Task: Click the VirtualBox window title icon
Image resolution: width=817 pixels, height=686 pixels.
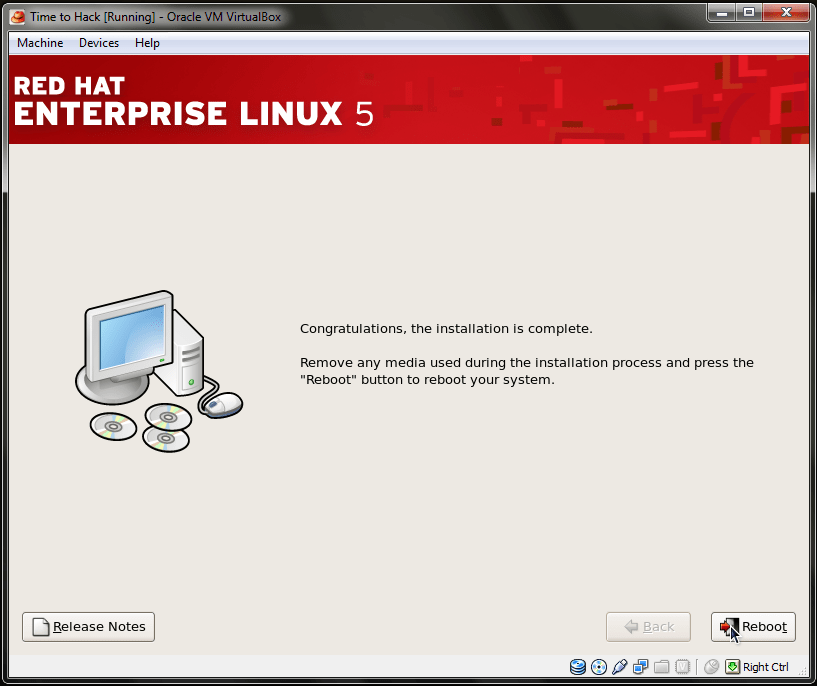Action: [18, 17]
